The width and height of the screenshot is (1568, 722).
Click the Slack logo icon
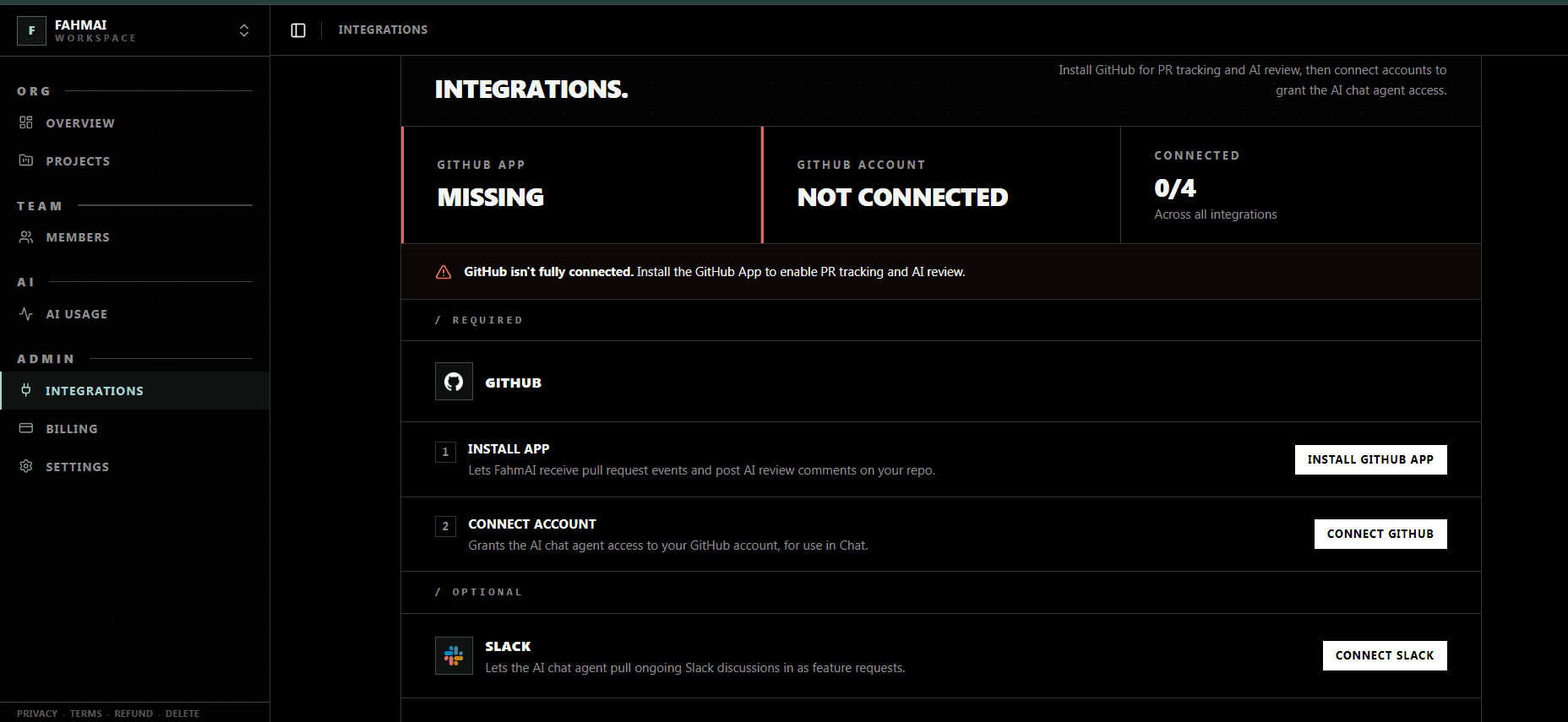pos(454,655)
